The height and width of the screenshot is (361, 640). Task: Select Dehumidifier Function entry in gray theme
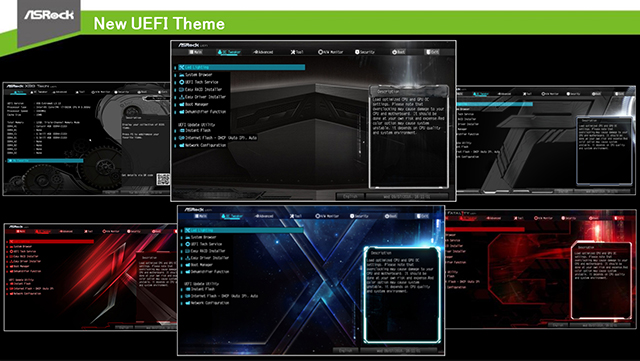pyautogui.click(x=202, y=111)
